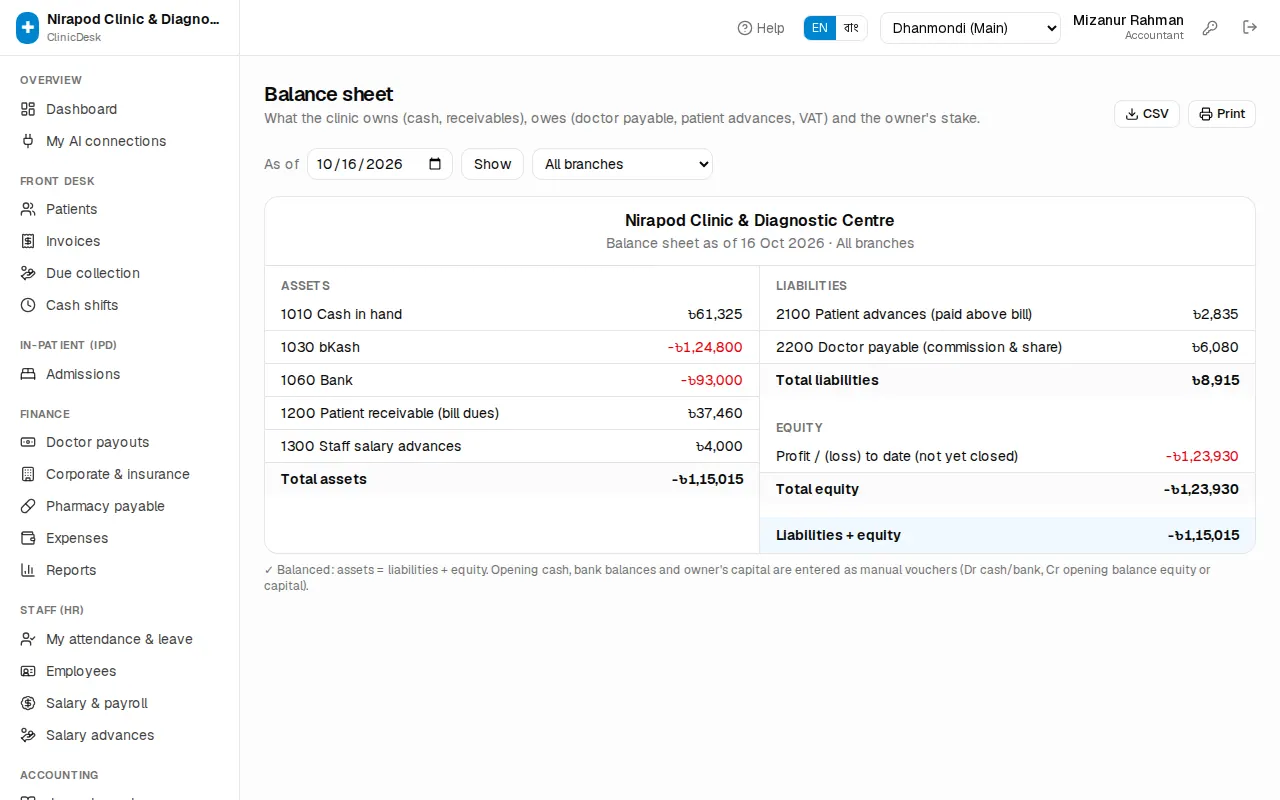This screenshot has height=800, width=1280.
Task: Open the All branches filter dropdown
Action: pos(622,164)
